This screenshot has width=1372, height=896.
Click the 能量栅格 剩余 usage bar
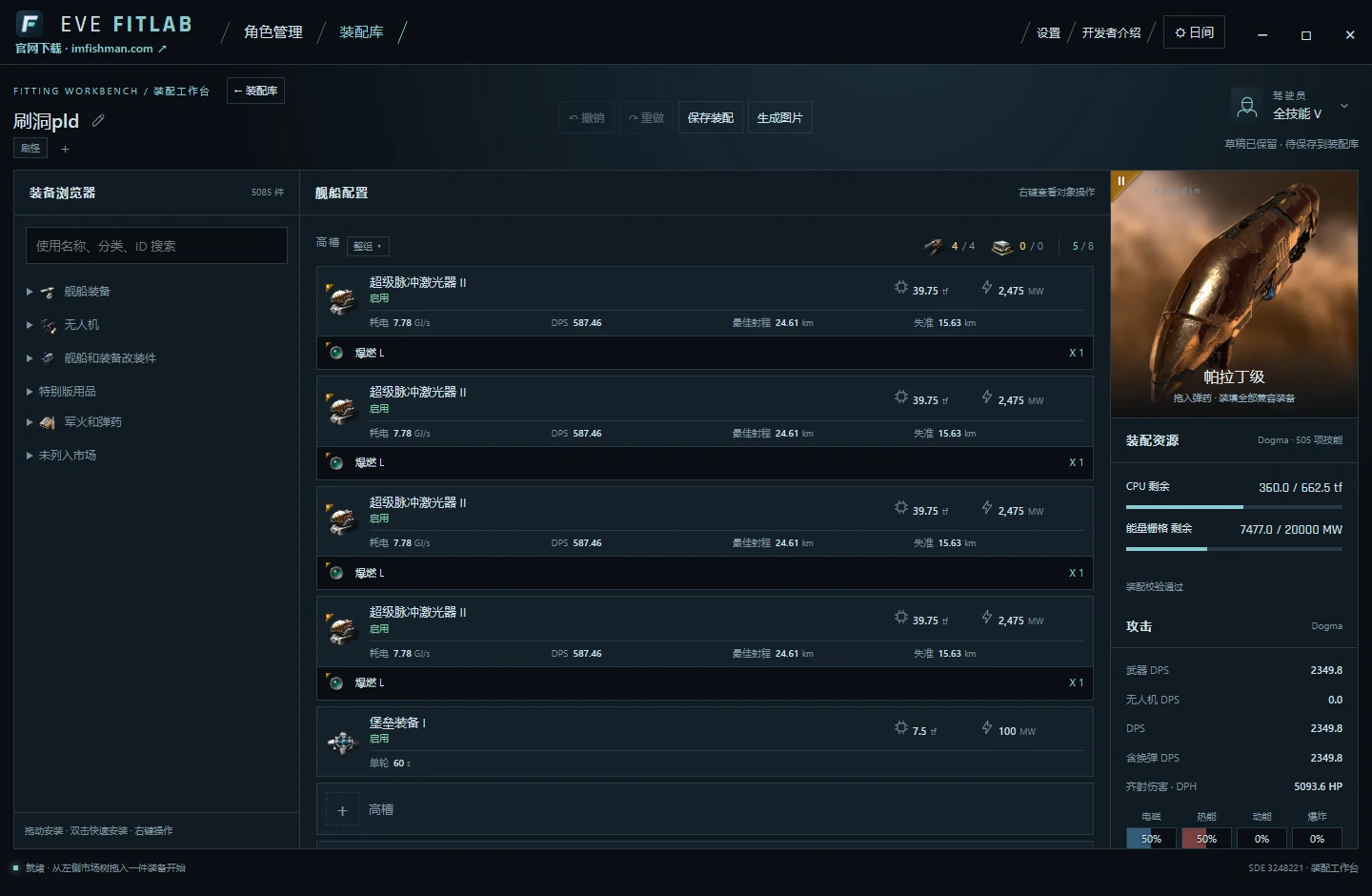(x=1234, y=549)
